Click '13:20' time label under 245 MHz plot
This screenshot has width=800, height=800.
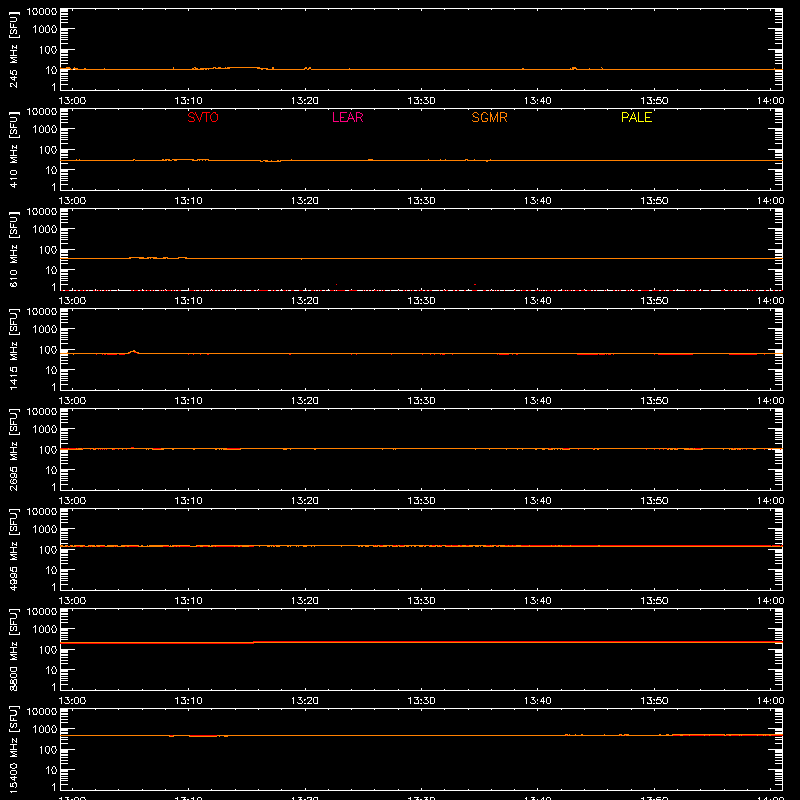305,101
